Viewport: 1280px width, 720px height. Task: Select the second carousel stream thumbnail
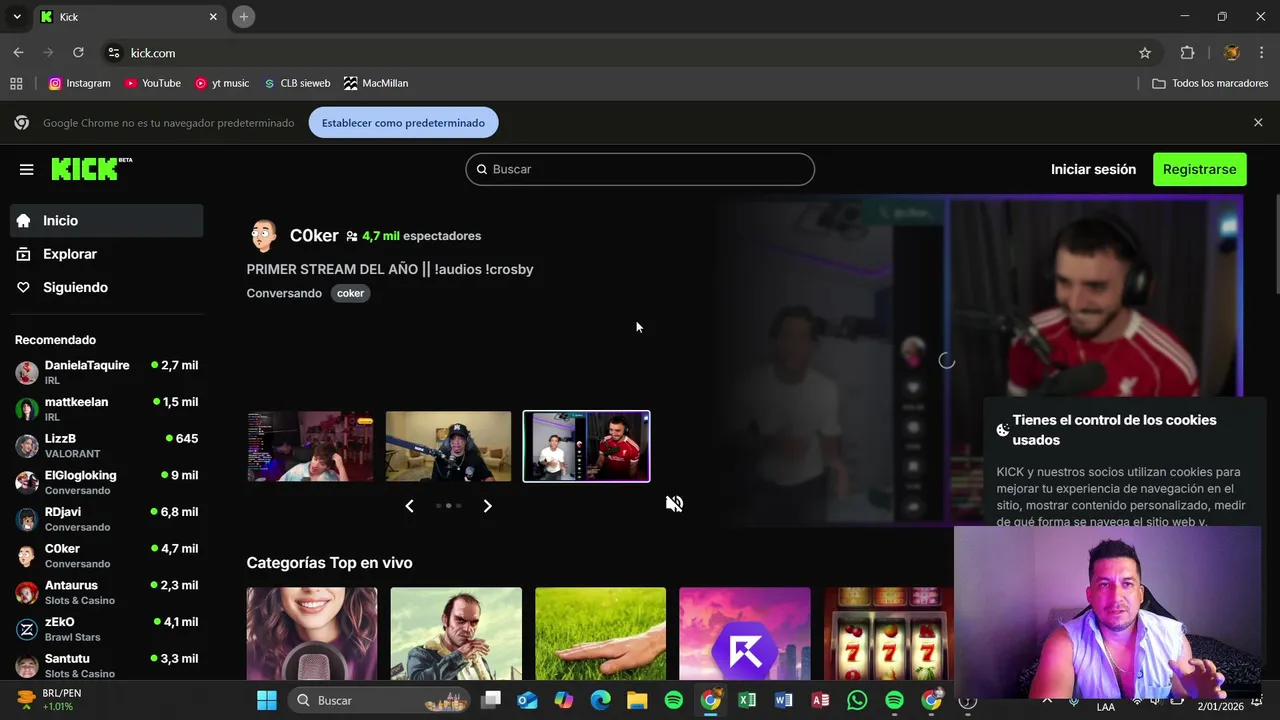[448, 446]
